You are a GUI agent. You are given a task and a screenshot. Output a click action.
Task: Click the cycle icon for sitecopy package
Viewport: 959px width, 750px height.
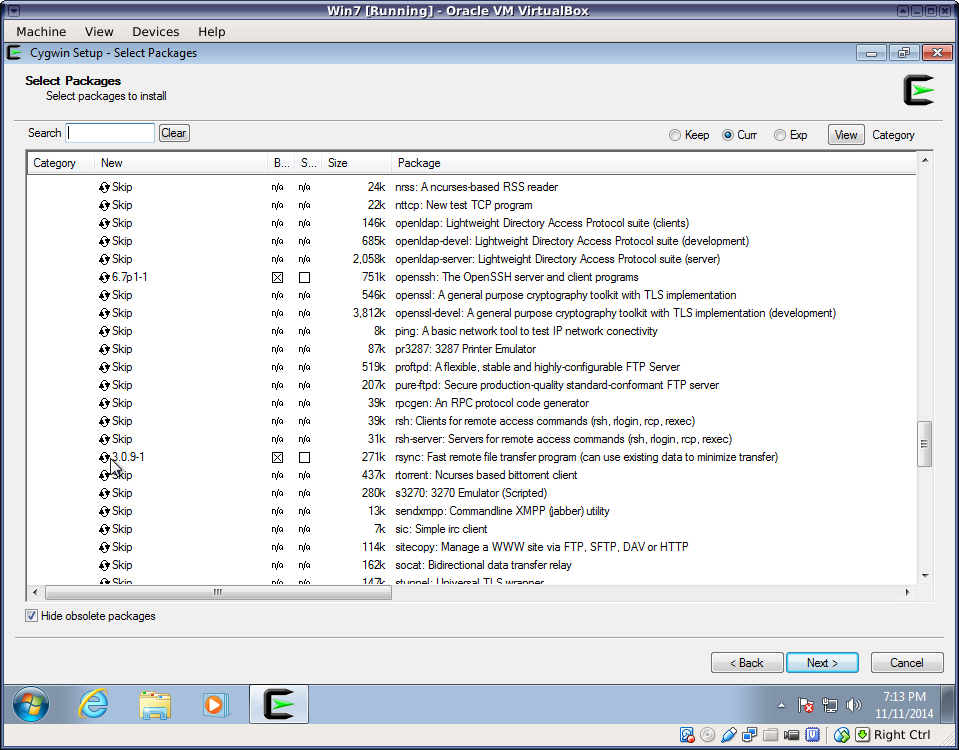coord(104,548)
